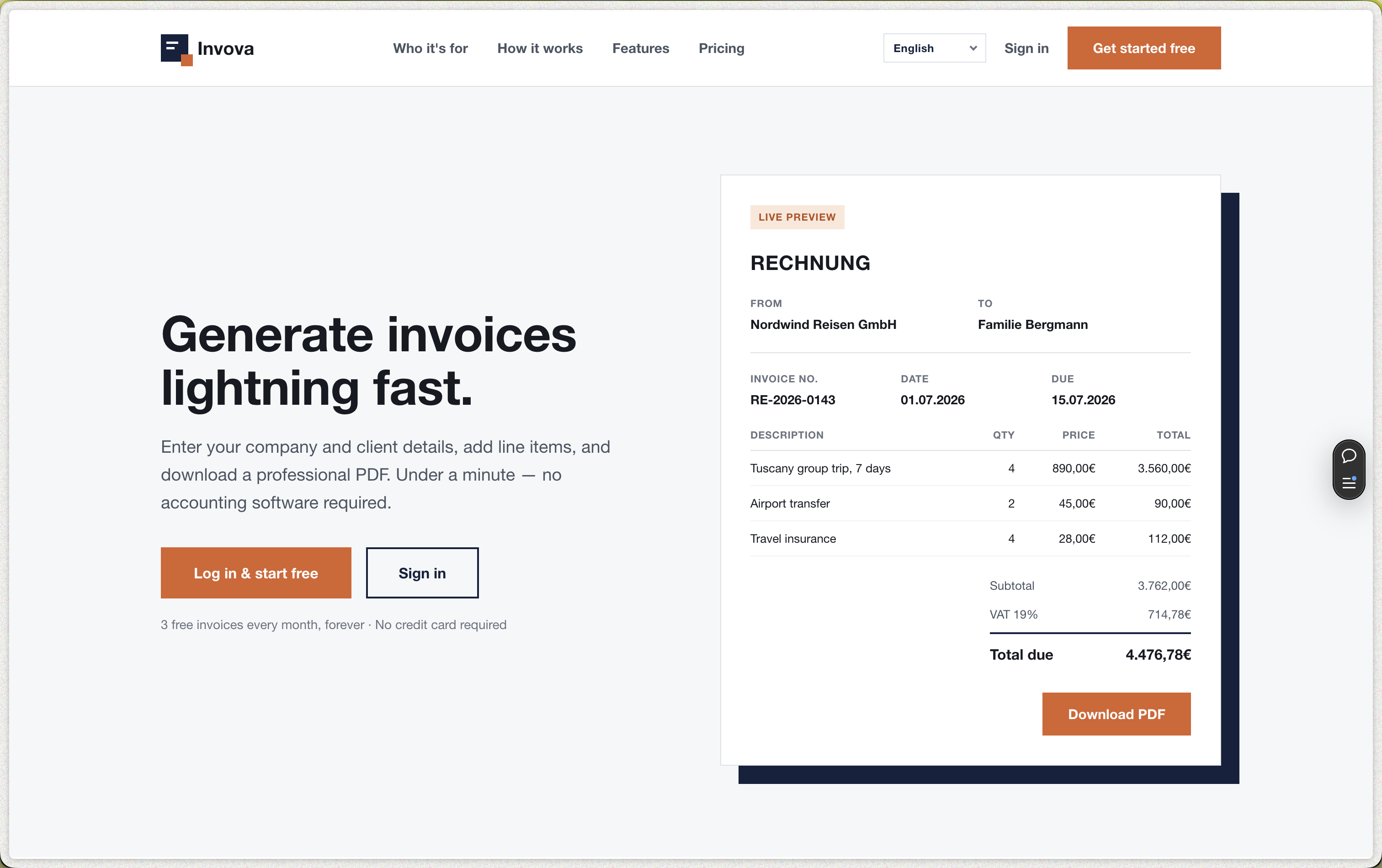Click the Total due label
This screenshot has height=868, width=1382.
(1021, 655)
